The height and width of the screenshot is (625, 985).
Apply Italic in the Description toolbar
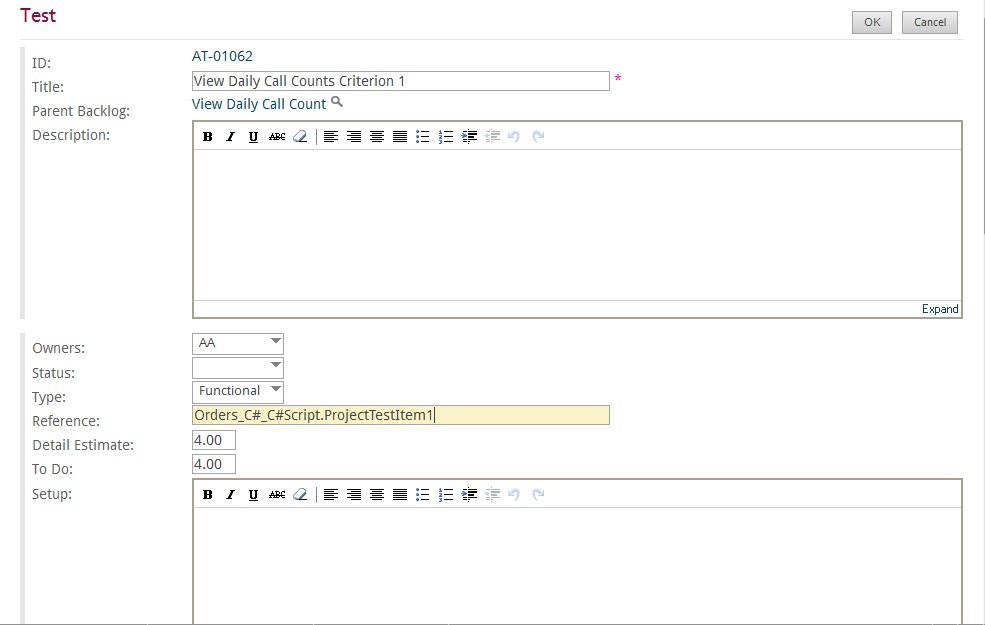231,136
